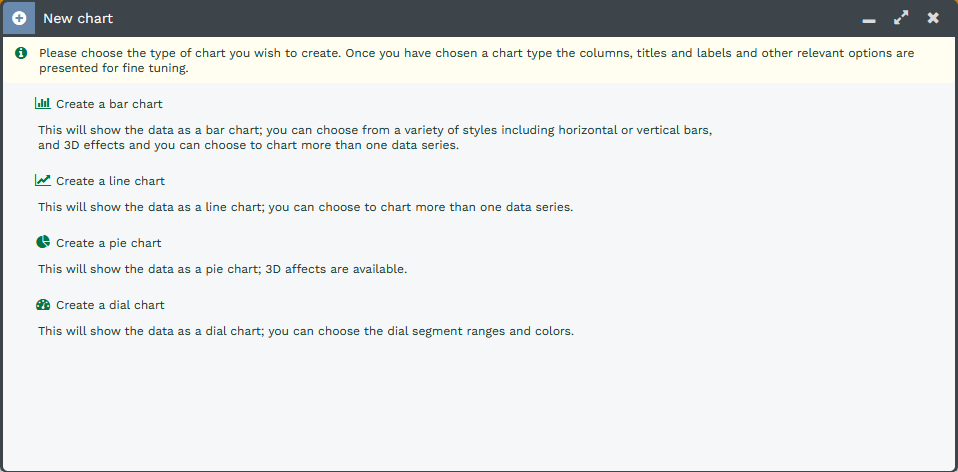Click the pie chart icon

point(42,243)
